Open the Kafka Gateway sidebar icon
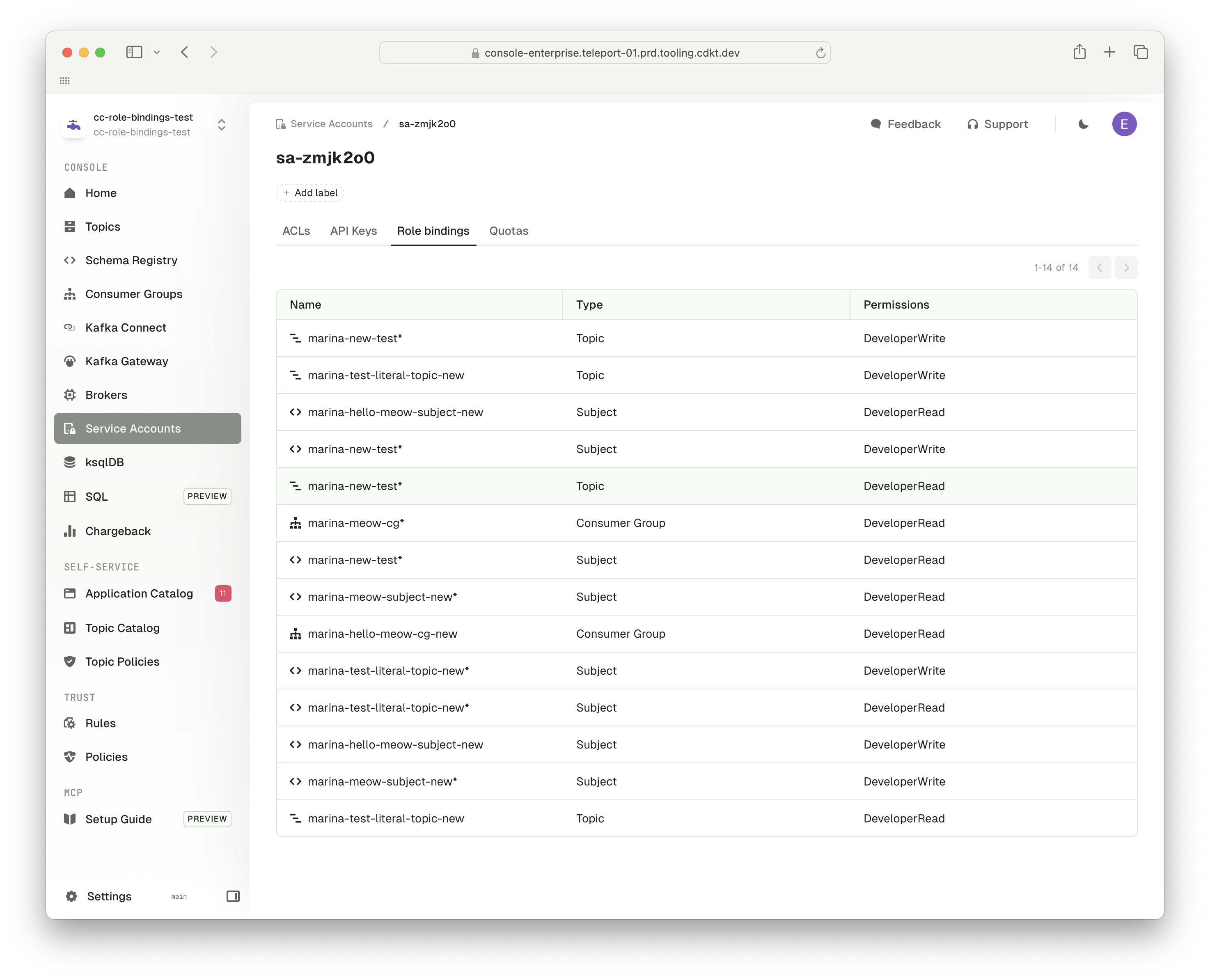 69,361
